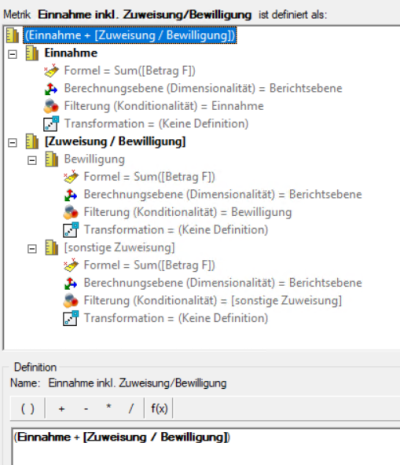
Task: Click the [sonstige Zuweisung] formula icon
Action: 71,265
